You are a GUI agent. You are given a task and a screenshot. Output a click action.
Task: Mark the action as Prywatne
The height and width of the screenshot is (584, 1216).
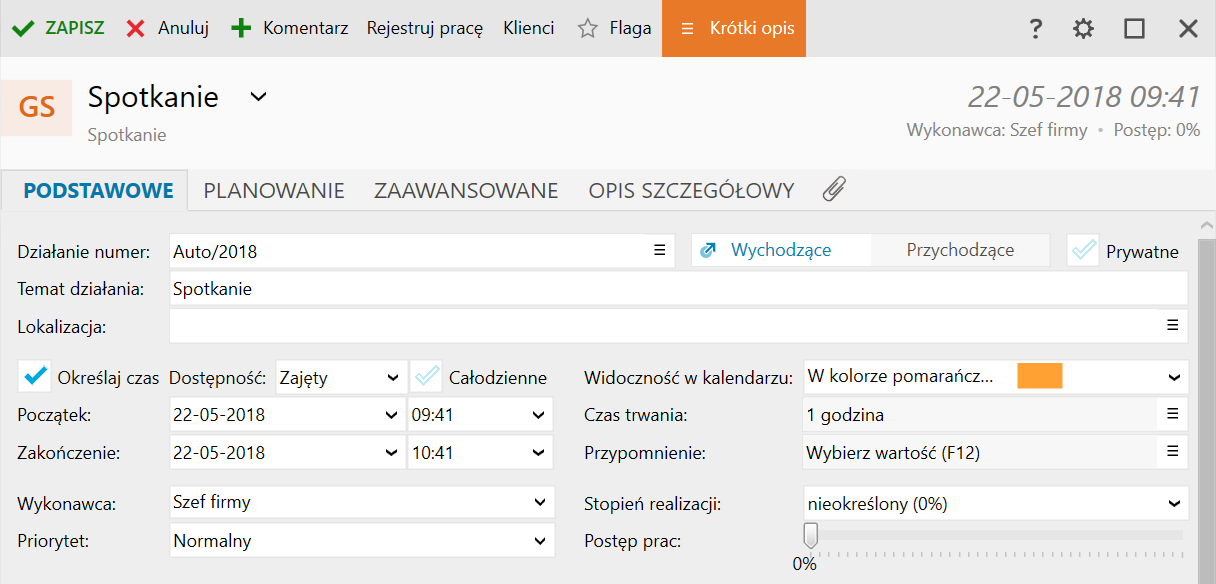(1083, 251)
